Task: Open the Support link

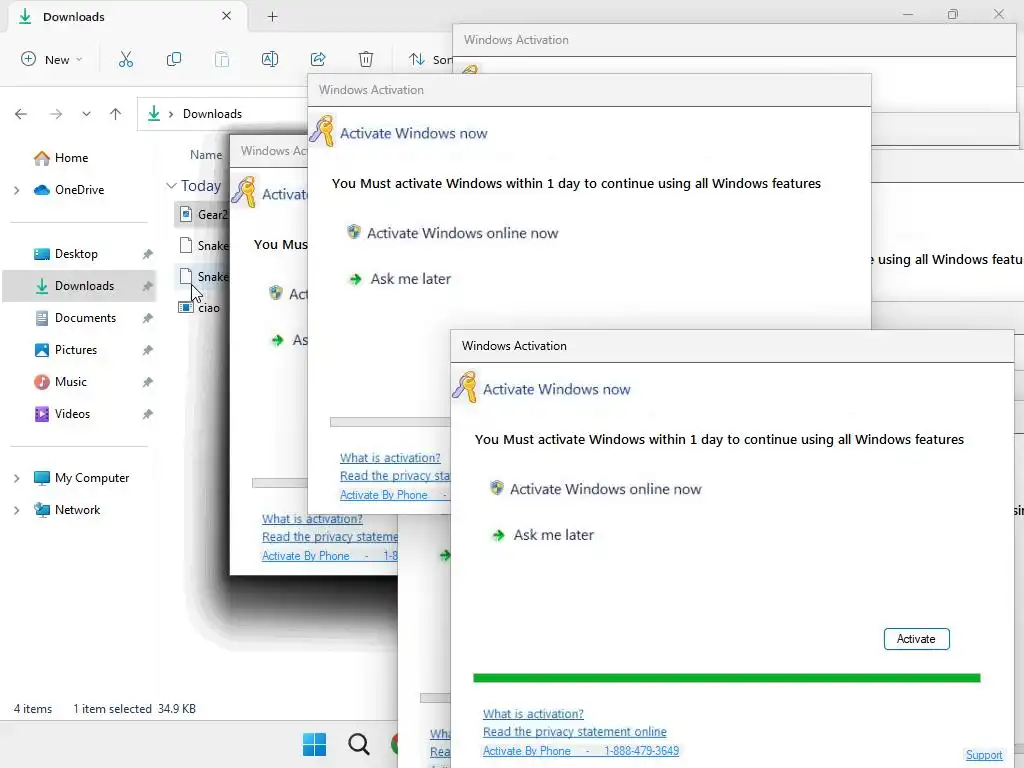Action: click(984, 755)
